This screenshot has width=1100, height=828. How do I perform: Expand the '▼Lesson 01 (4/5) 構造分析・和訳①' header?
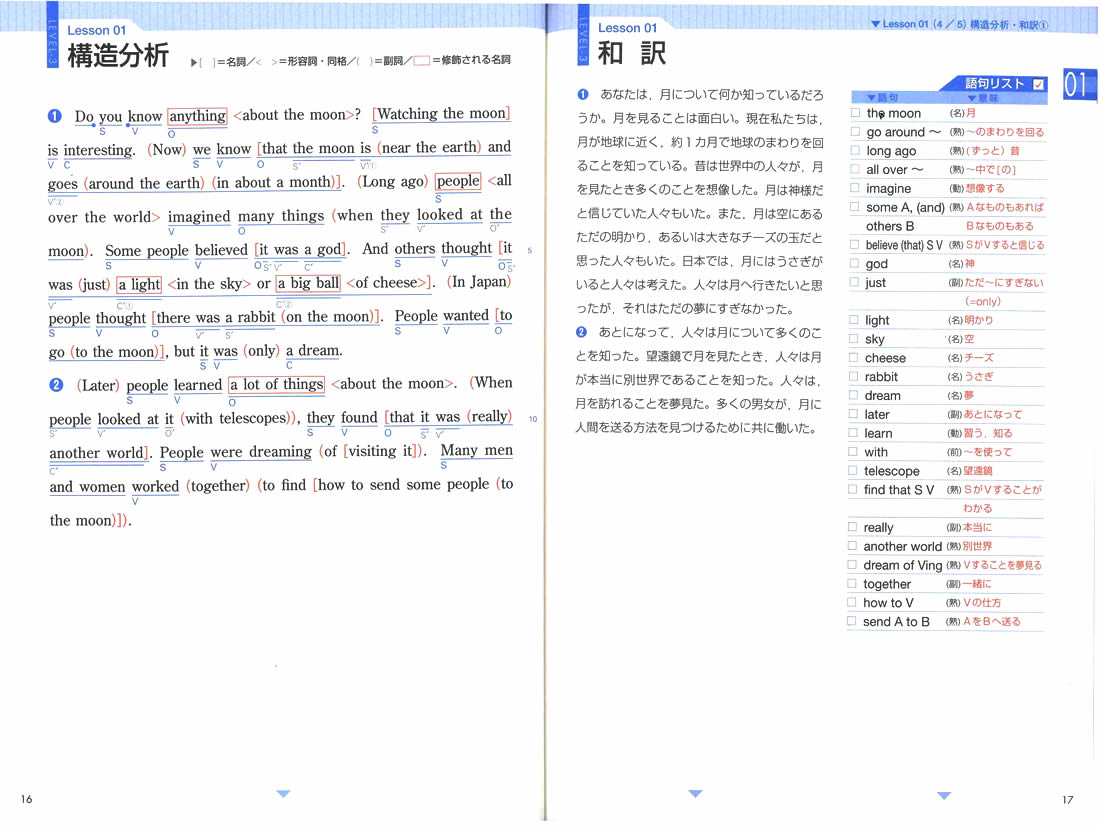959,25
